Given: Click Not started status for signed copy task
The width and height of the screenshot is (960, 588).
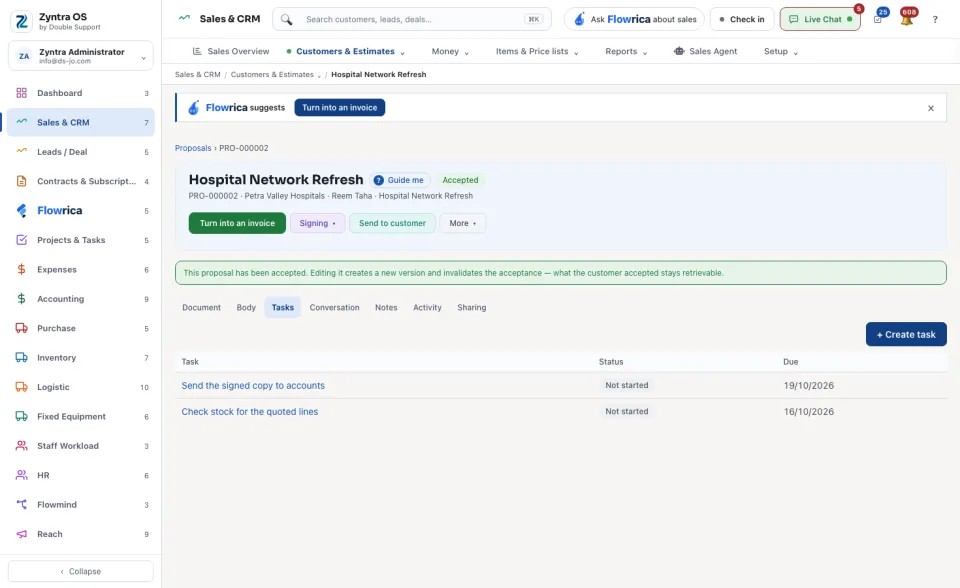Looking at the screenshot, I should click(x=626, y=385).
